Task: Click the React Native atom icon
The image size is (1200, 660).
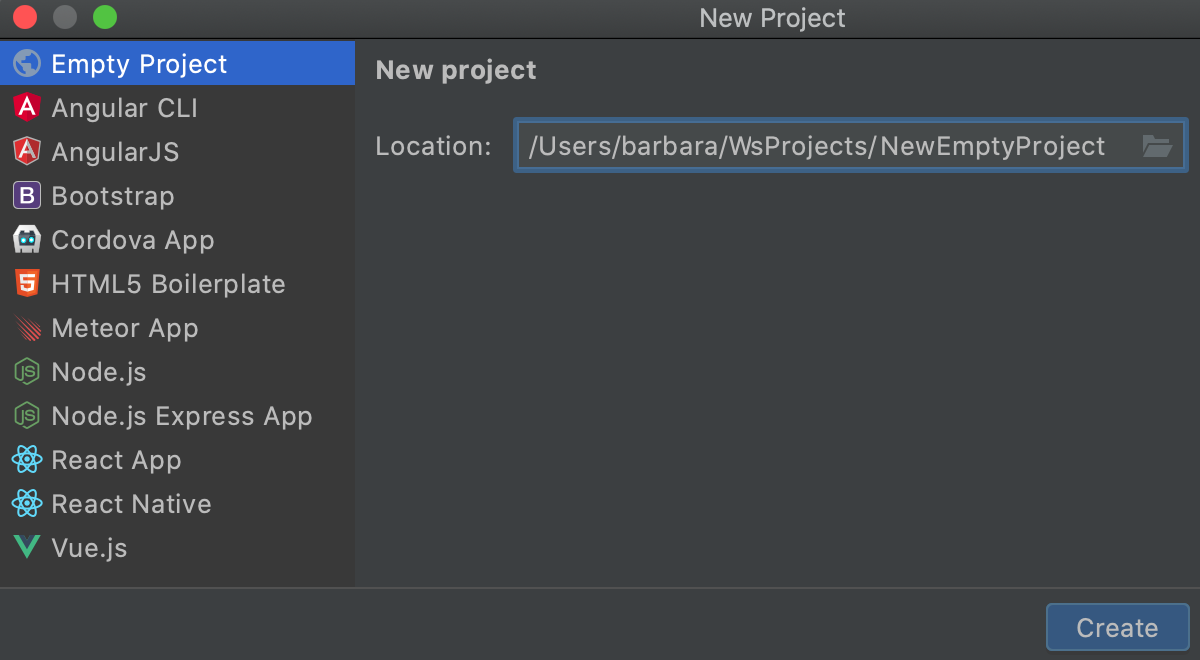Action: 27,504
